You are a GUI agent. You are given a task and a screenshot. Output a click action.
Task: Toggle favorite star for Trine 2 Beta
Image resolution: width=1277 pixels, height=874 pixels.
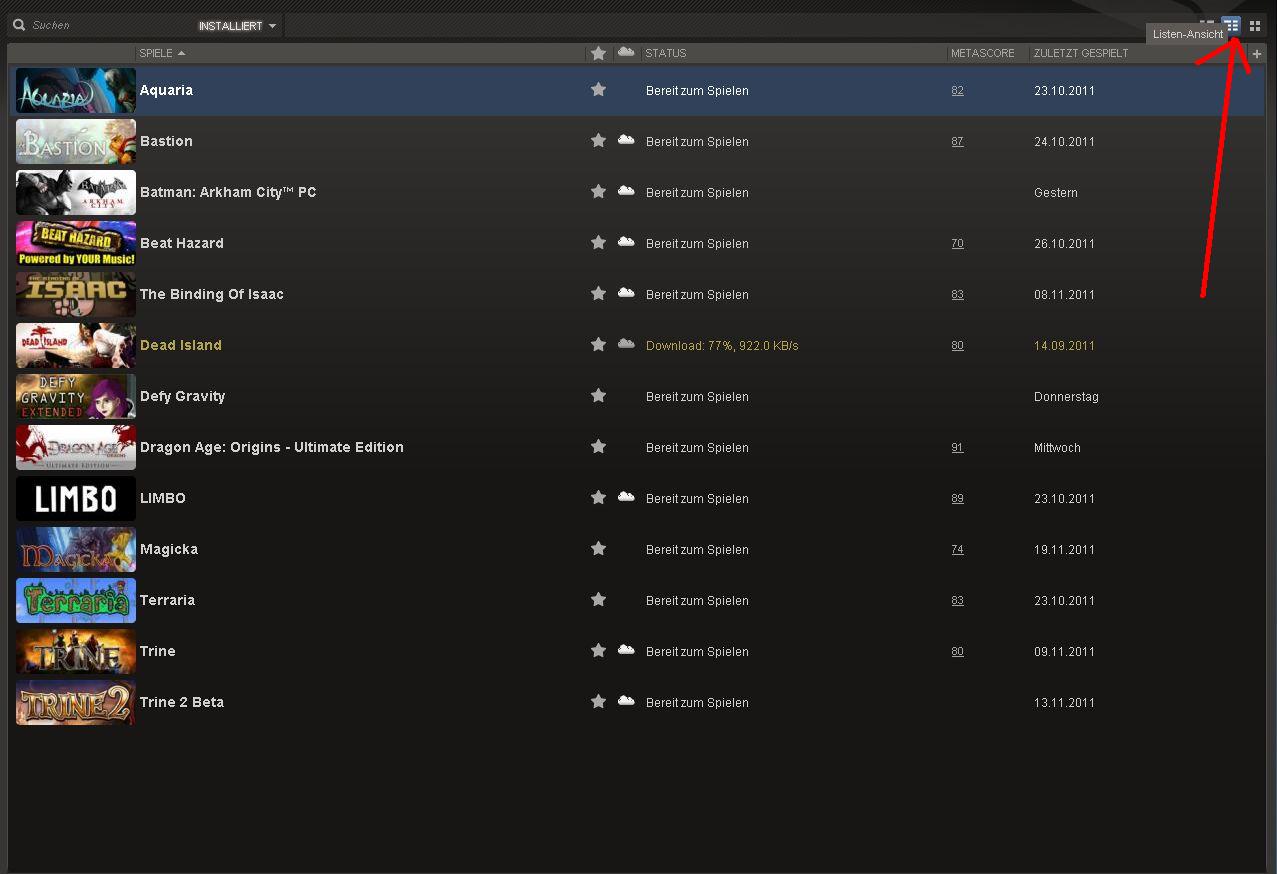(x=598, y=702)
